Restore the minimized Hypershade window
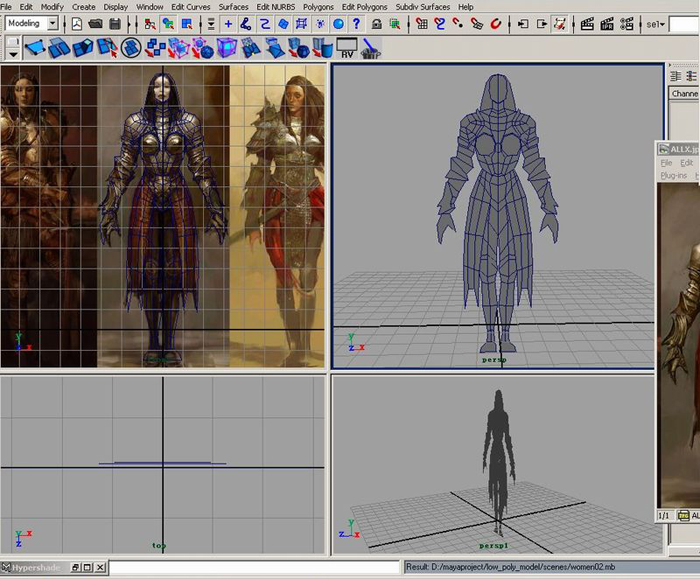This screenshot has width=700, height=579. (x=75, y=568)
